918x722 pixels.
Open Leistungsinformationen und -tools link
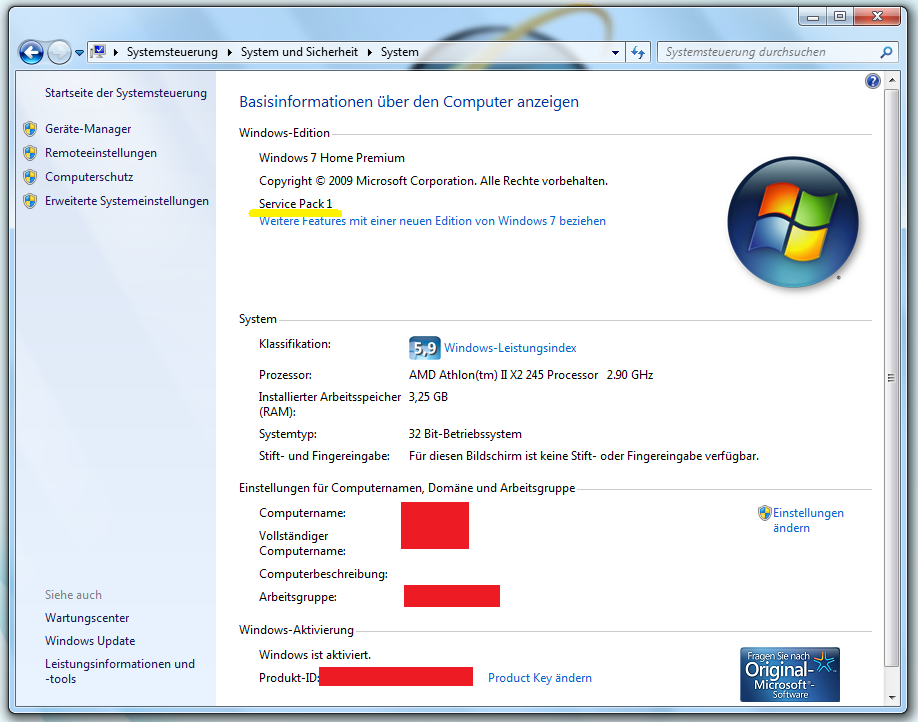pos(120,671)
